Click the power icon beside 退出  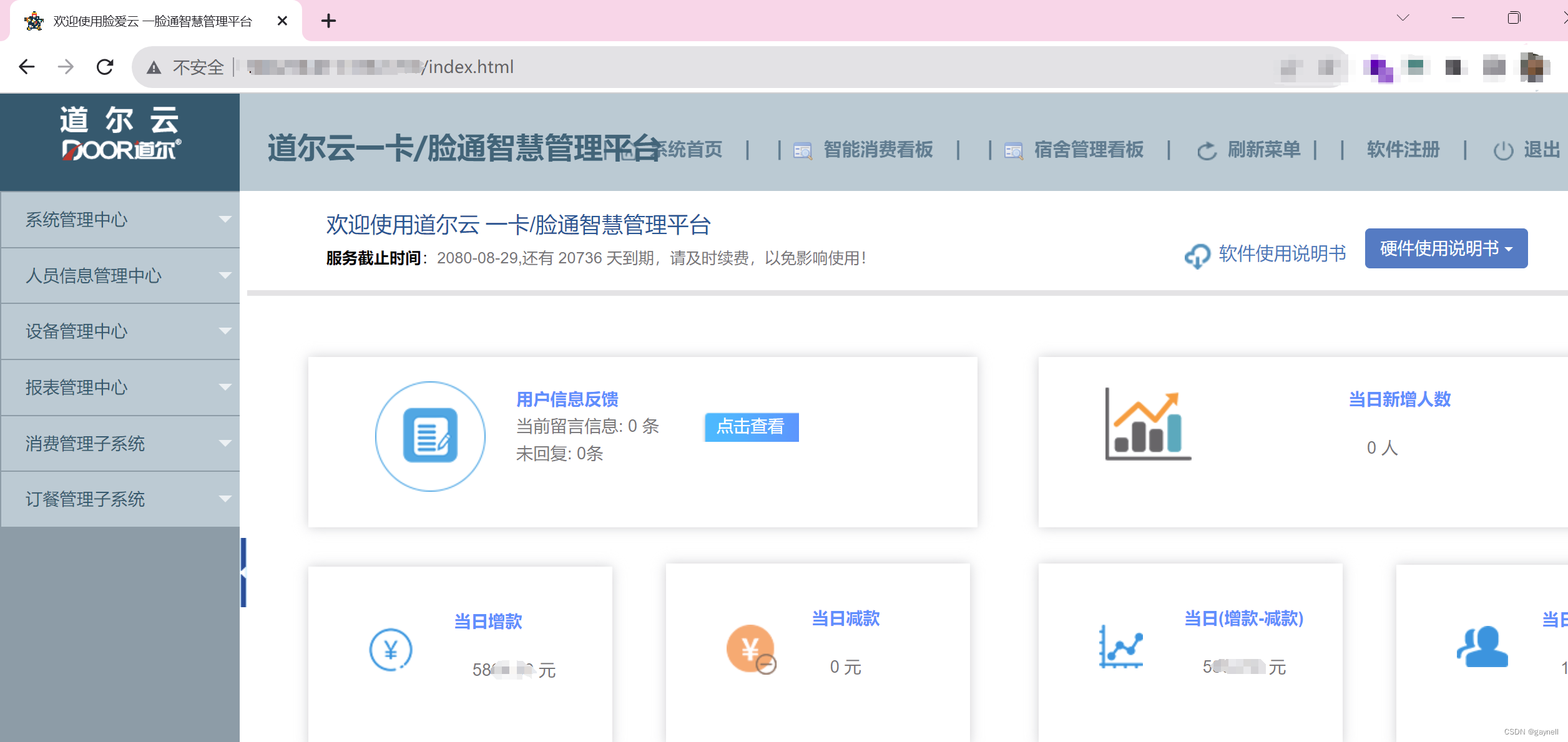(x=1503, y=151)
